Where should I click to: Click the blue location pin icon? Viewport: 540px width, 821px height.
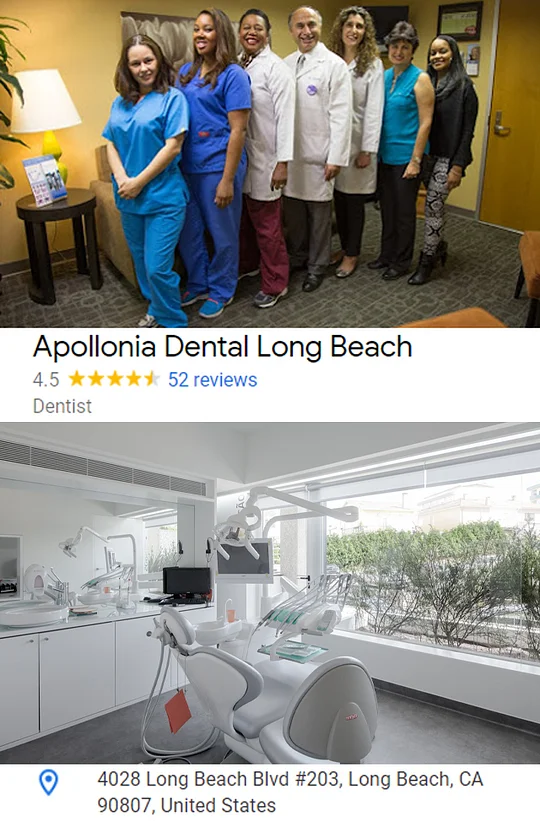(x=49, y=782)
